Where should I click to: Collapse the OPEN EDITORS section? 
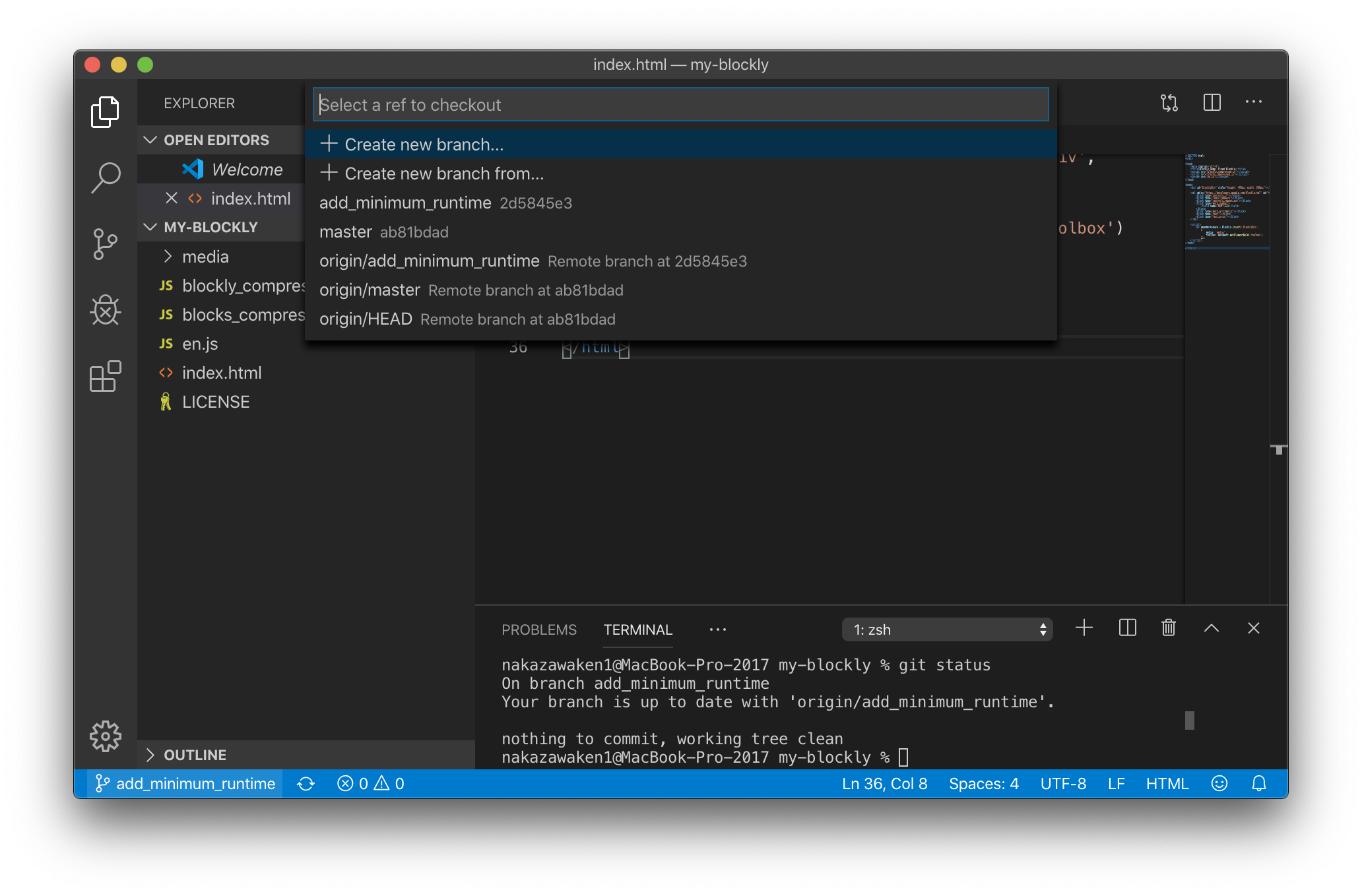tap(149, 139)
